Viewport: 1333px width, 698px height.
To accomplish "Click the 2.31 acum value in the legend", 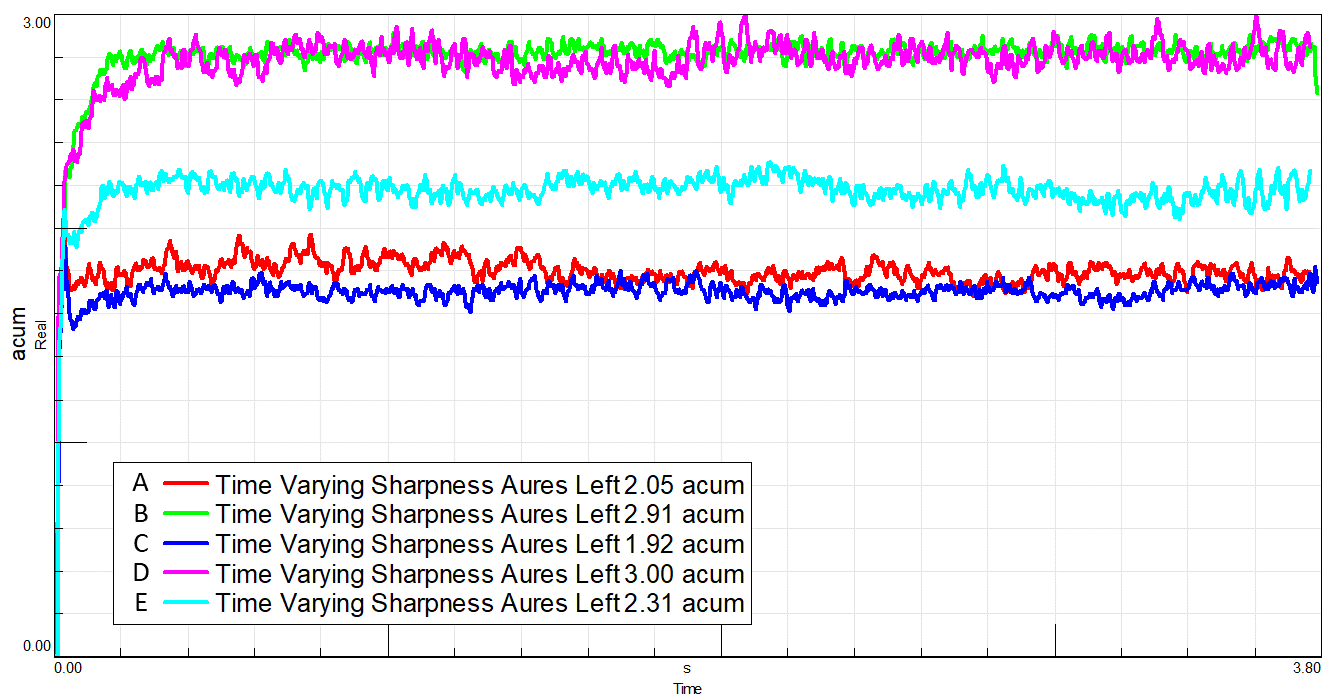I will [x=684, y=604].
